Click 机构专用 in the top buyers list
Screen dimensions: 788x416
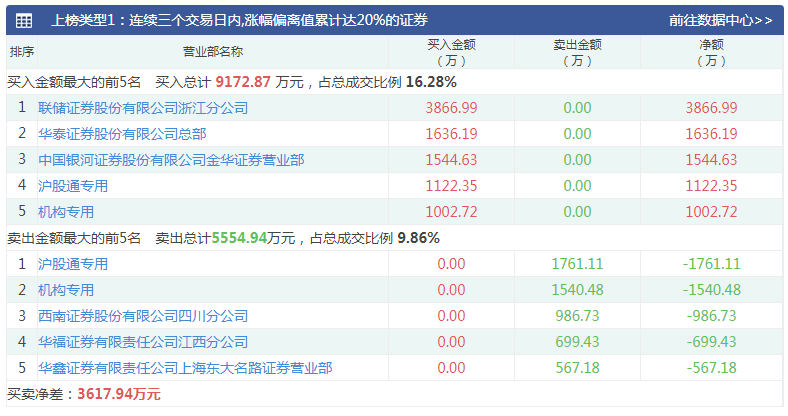coord(66,212)
